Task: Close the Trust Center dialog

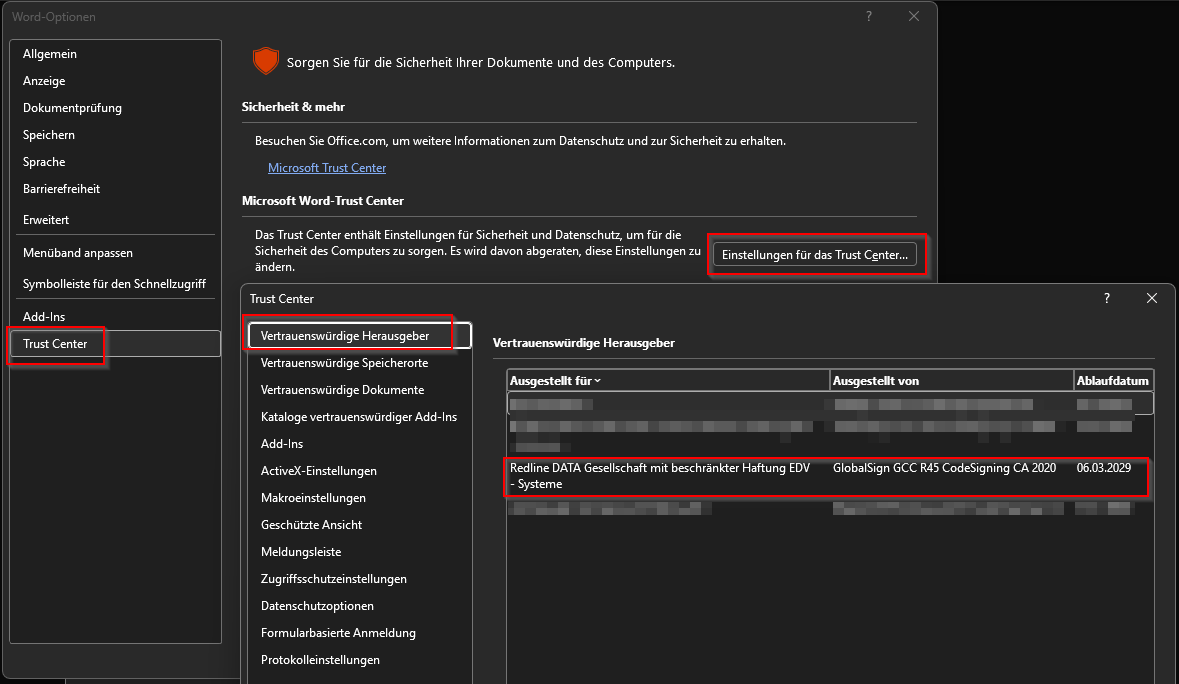Action: tap(1152, 298)
